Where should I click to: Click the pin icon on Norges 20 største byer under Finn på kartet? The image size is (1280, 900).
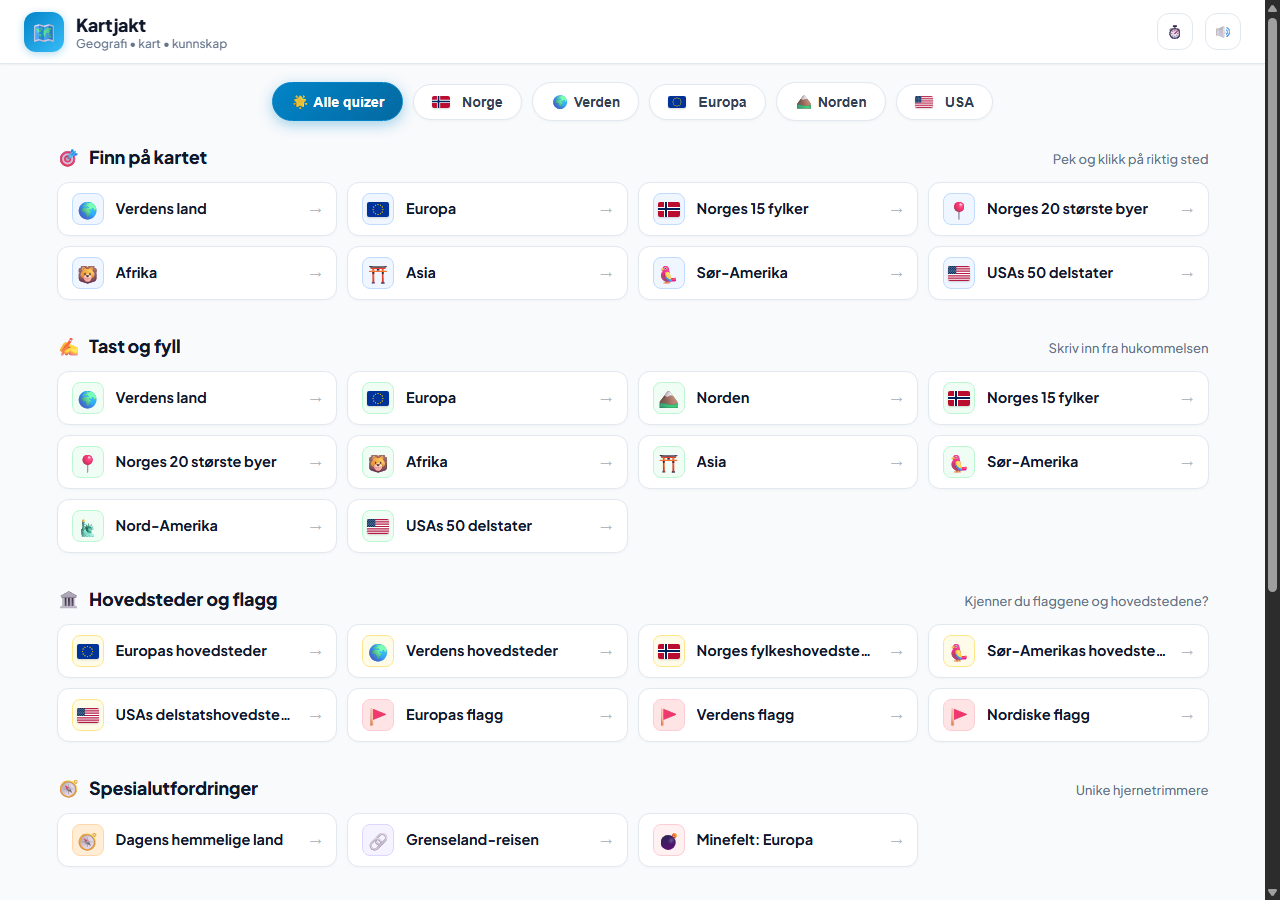pos(959,209)
